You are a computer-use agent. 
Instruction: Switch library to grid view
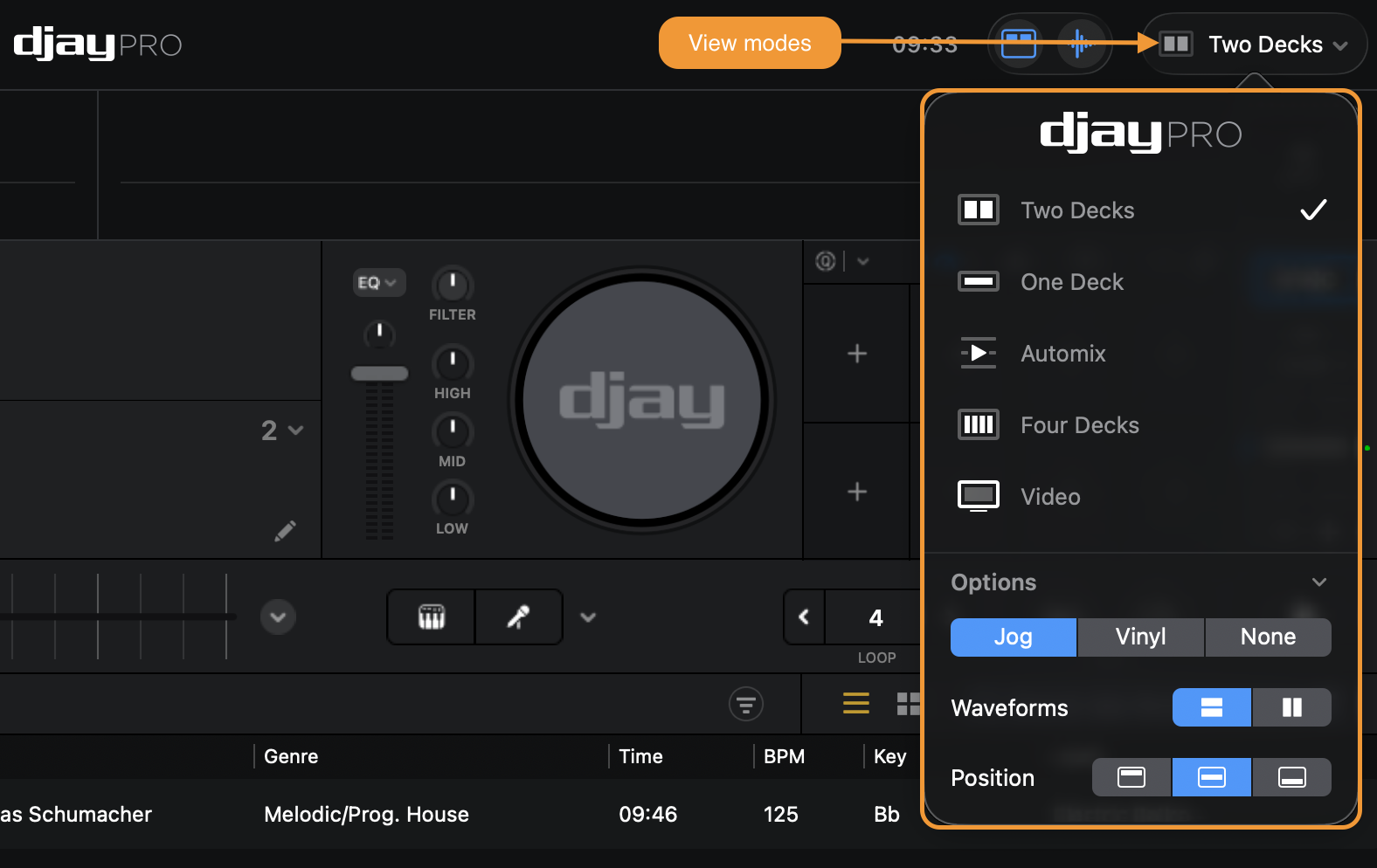click(909, 704)
